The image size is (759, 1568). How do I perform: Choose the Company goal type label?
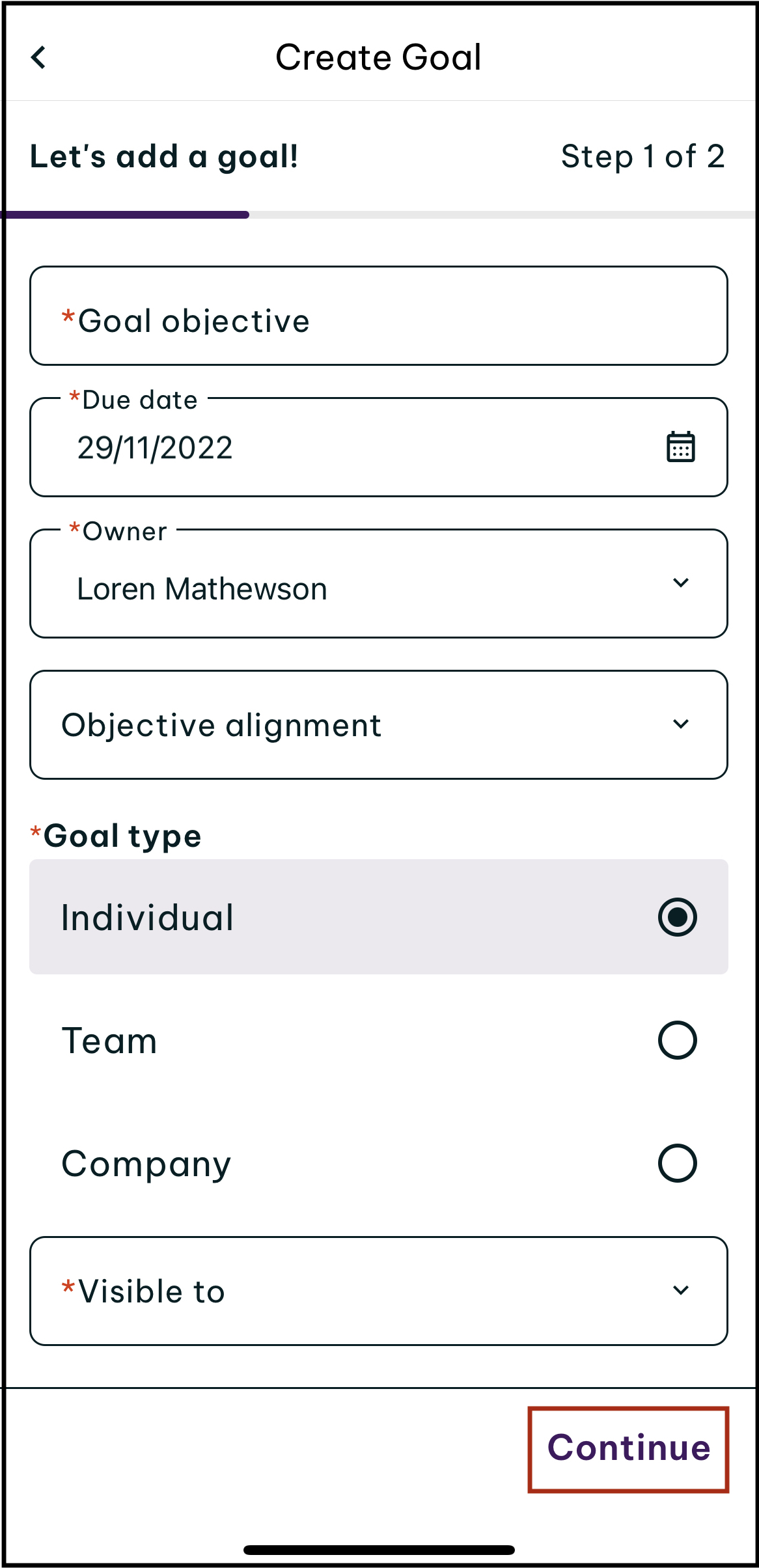(146, 1164)
